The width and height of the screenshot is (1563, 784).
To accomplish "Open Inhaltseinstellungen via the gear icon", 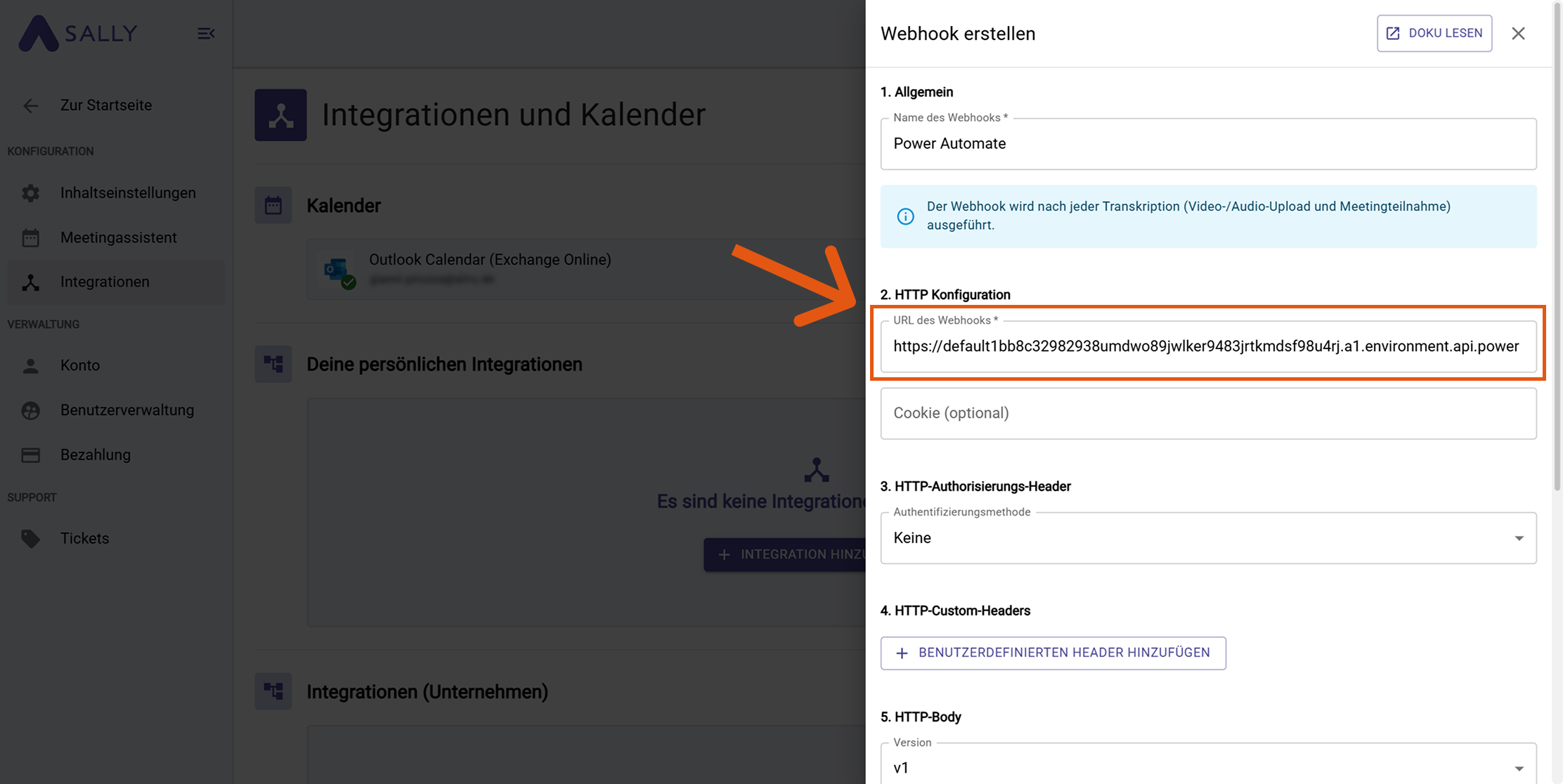I will pyautogui.click(x=30, y=193).
